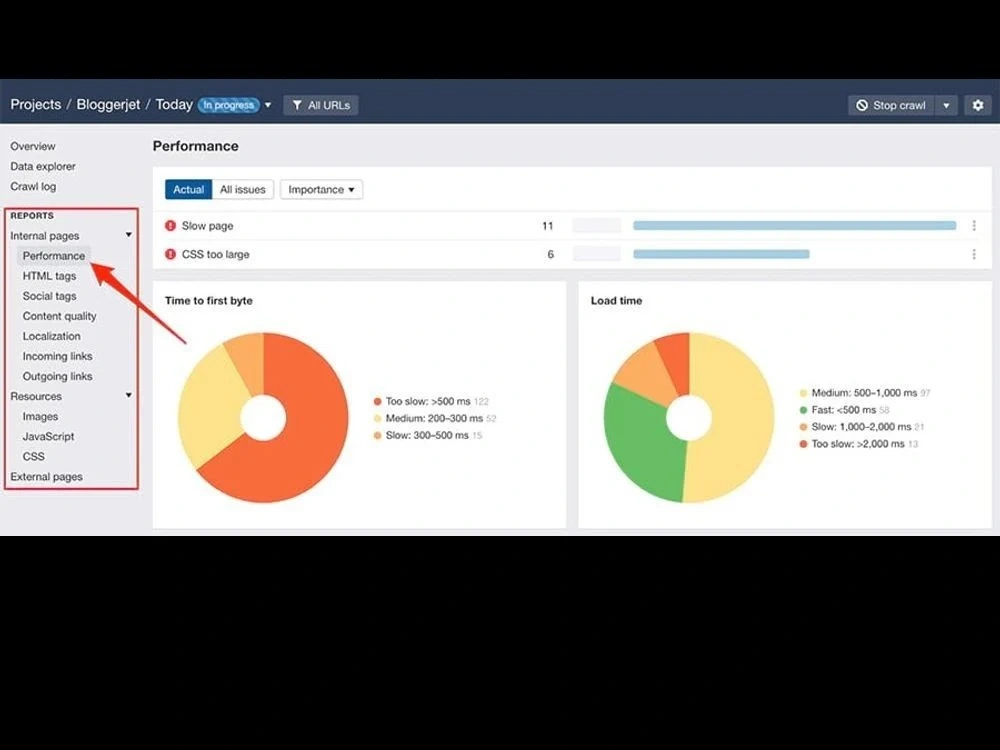Open the Localization report
Screen dimensions: 1000x750
(52, 336)
